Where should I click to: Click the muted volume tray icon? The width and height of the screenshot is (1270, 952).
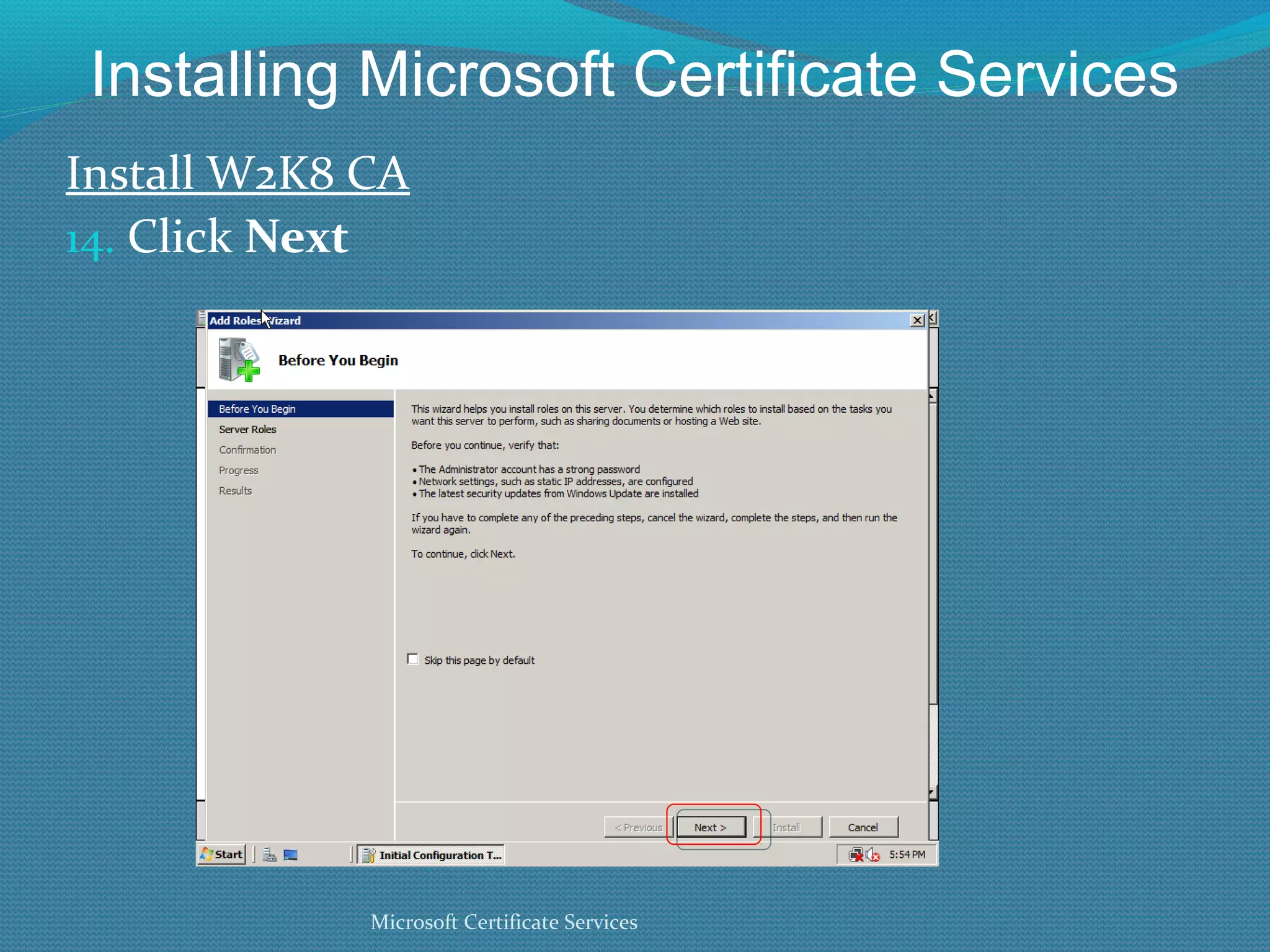(873, 855)
